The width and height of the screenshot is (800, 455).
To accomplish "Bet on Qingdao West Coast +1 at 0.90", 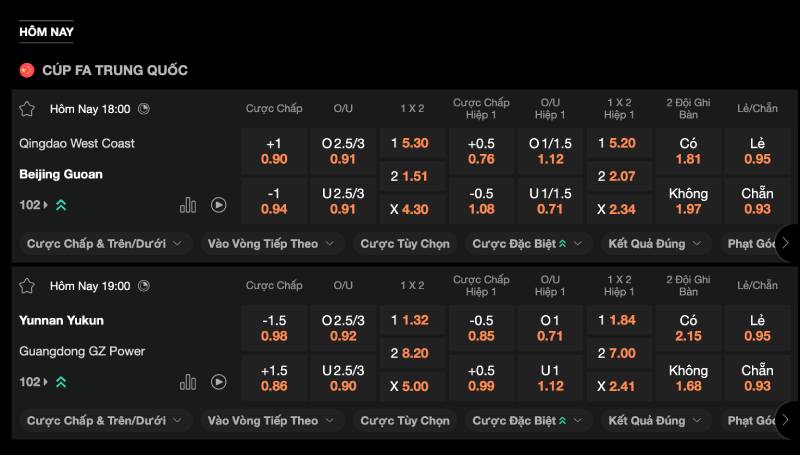I will coord(274,151).
